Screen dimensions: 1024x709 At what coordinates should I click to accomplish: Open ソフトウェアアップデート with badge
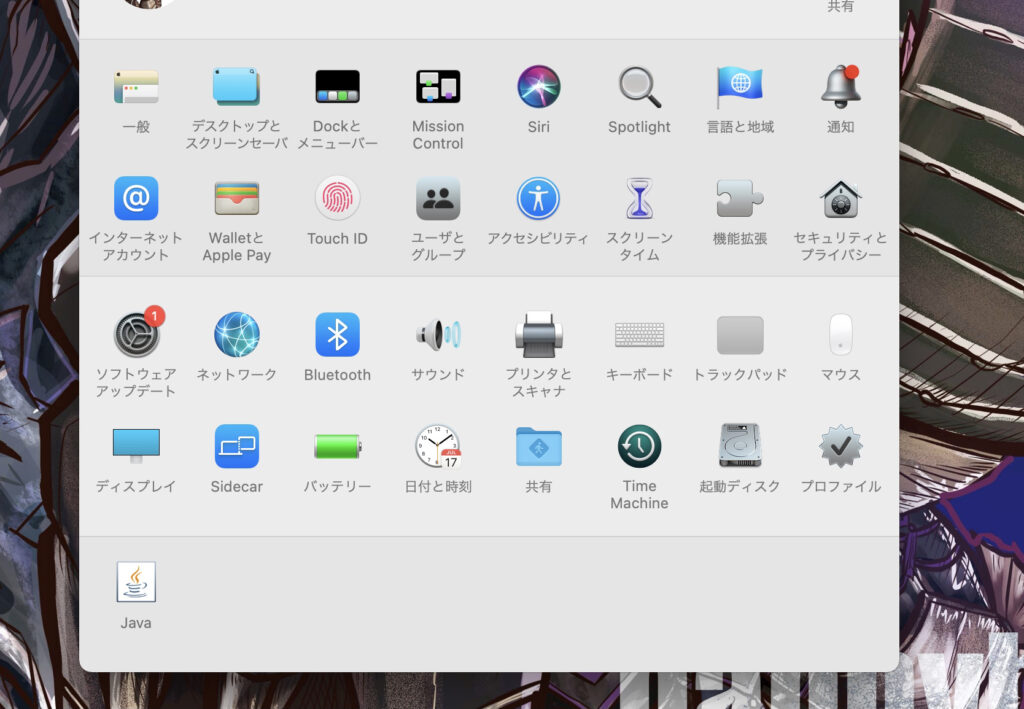(x=137, y=334)
